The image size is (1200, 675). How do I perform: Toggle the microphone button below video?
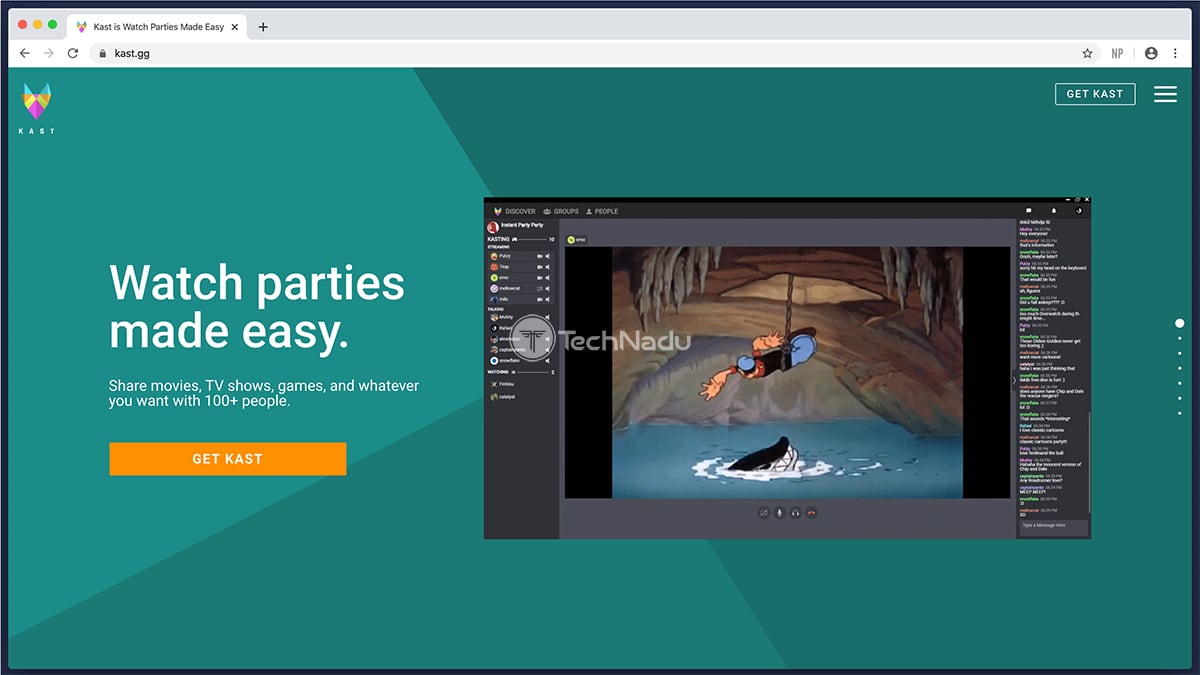tap(779, 513)
